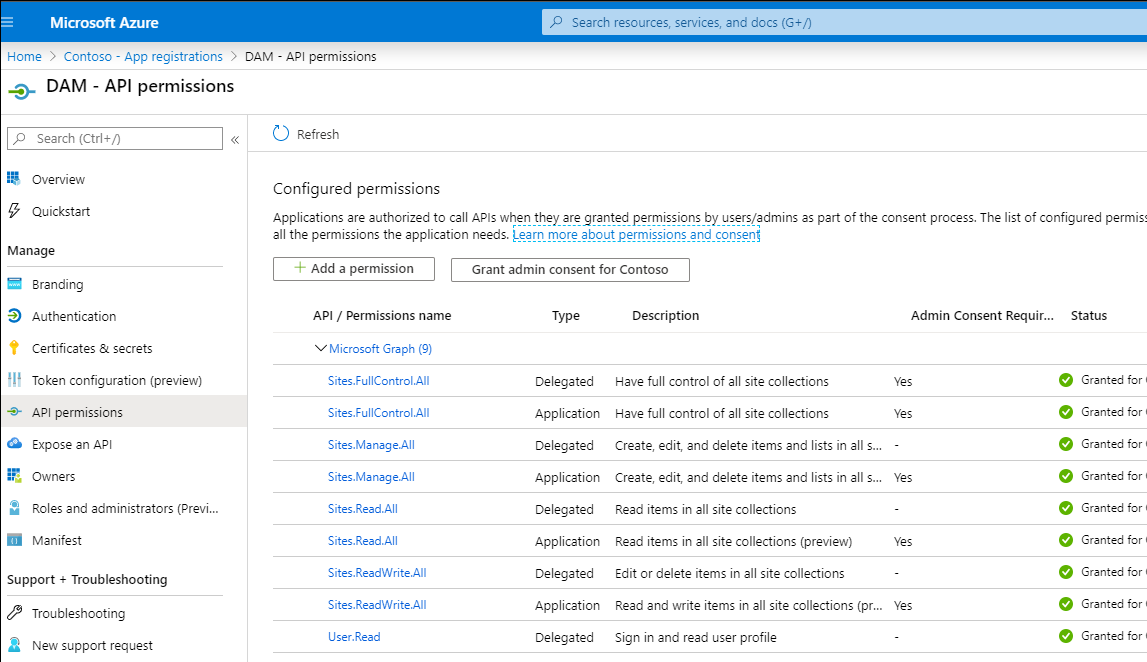Click the API permissions sidebar icon

14,412
